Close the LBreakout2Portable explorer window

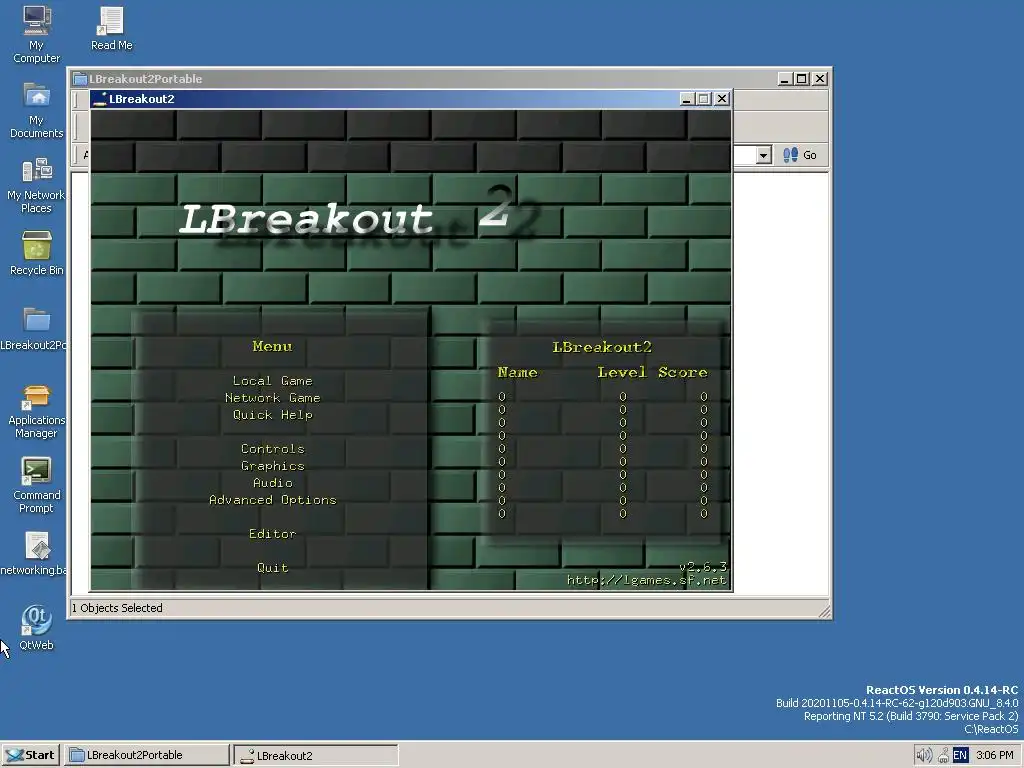[x=820, y=79]
